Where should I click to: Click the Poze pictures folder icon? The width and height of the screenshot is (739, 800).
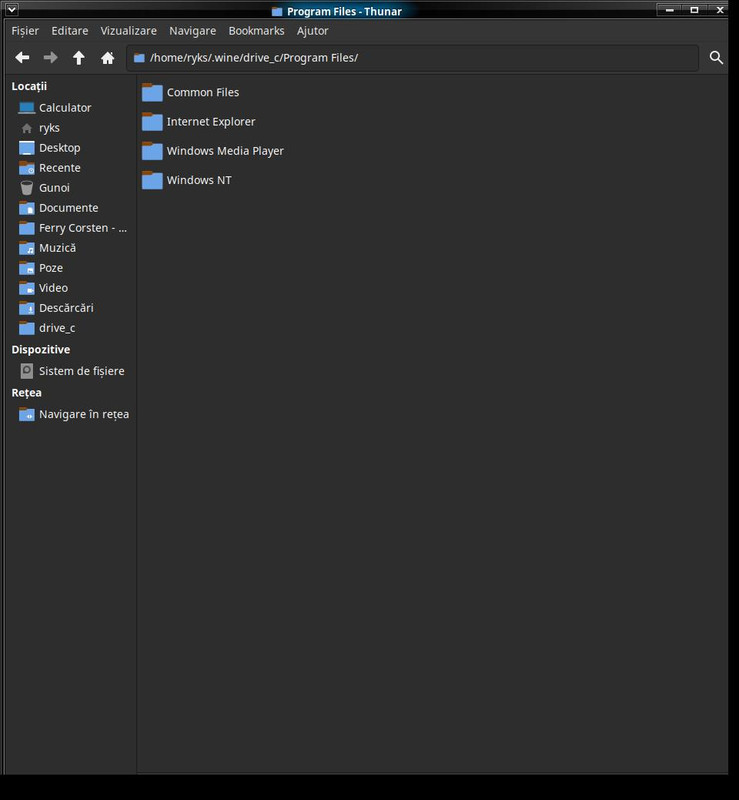pyautogui.click(x=27, y=268)
